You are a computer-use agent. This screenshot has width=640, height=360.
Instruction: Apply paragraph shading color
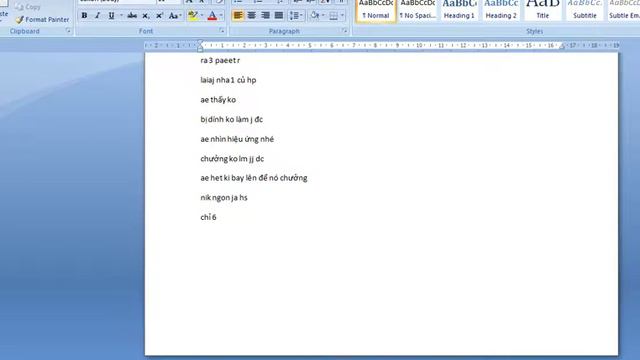315,16
